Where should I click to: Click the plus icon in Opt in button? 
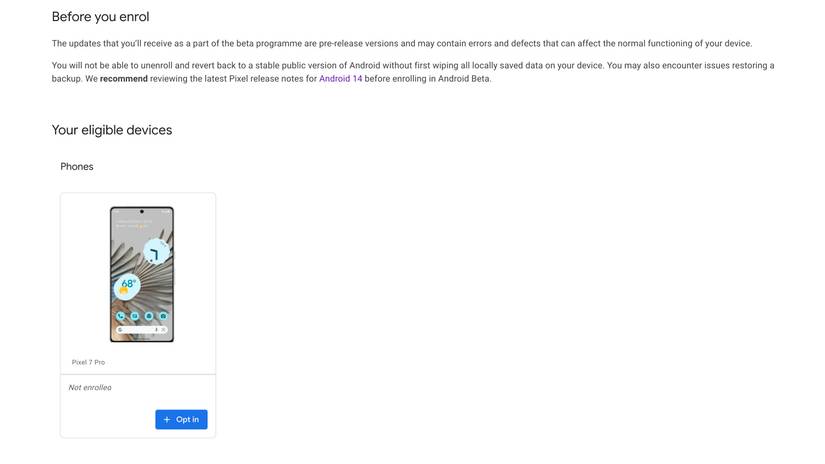tap(167, 419)
